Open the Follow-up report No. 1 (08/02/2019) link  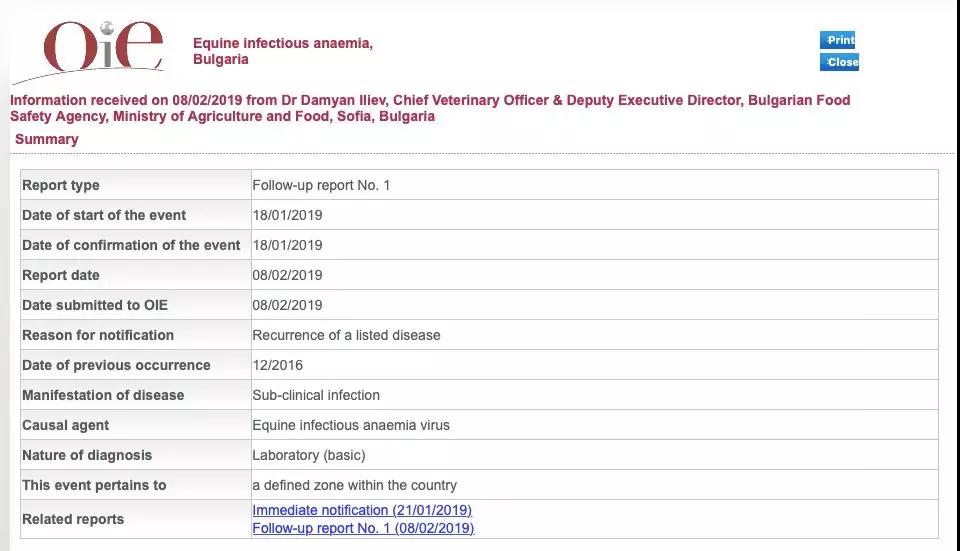(x=363, y=528)
